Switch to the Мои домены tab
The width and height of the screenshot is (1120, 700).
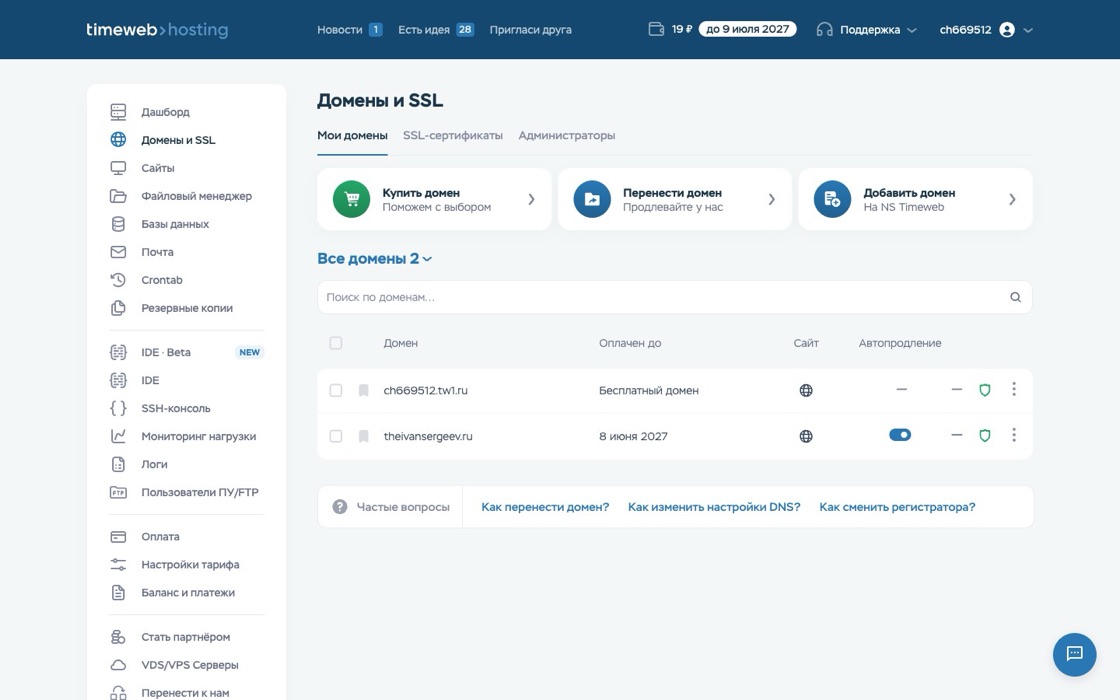[352, 136]
